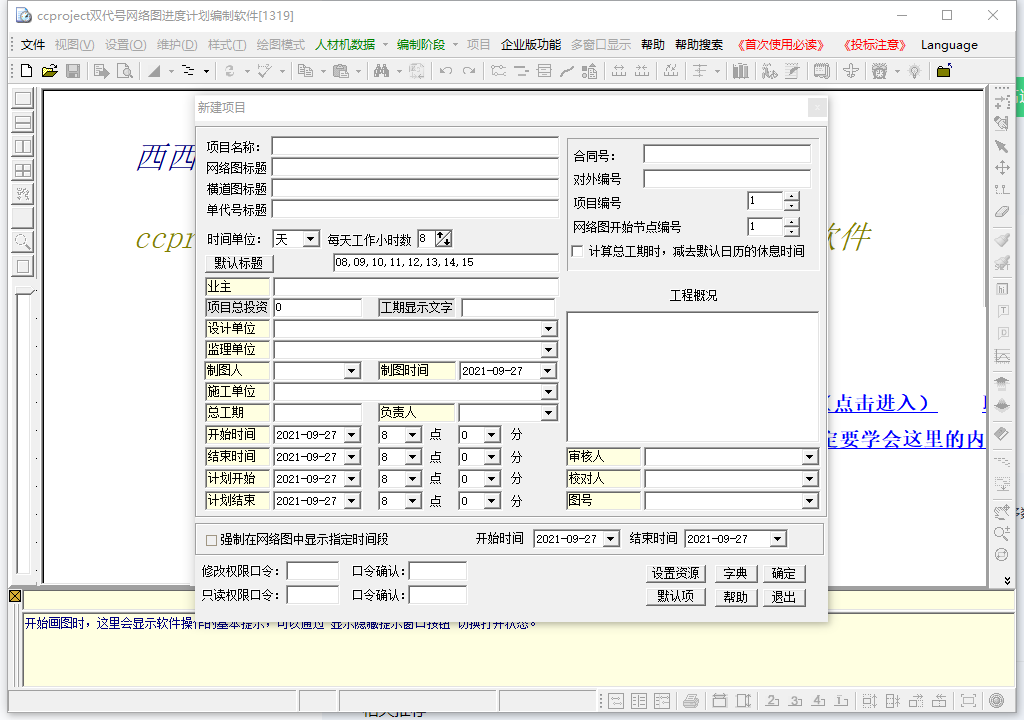Click the 默认标题 button
Viewport: 1024px width, 720px height.
[239, 263]
